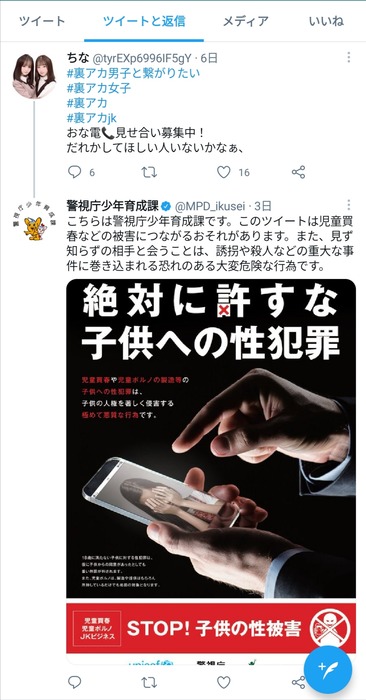Open hashtag #裏アカ男子と繋がりたい
366x700 pixels.
tap(133, 73)
